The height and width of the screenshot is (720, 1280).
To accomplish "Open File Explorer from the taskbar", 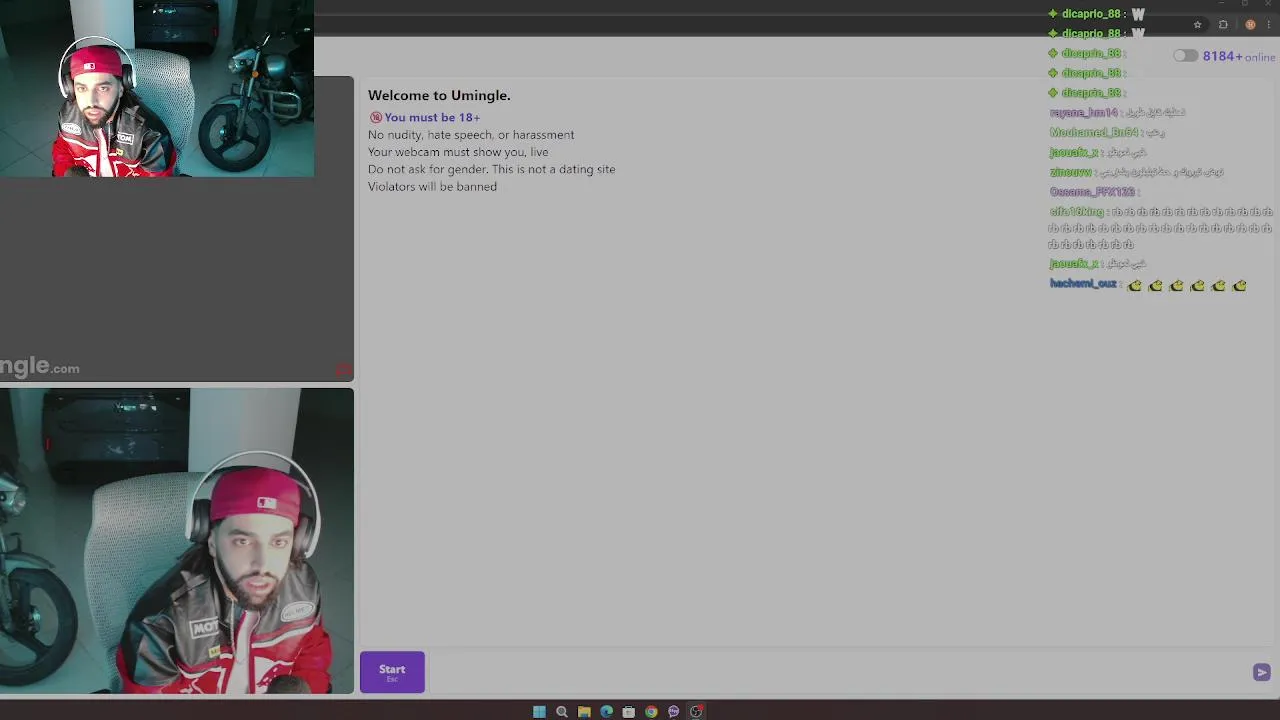I will click(584, 712).
